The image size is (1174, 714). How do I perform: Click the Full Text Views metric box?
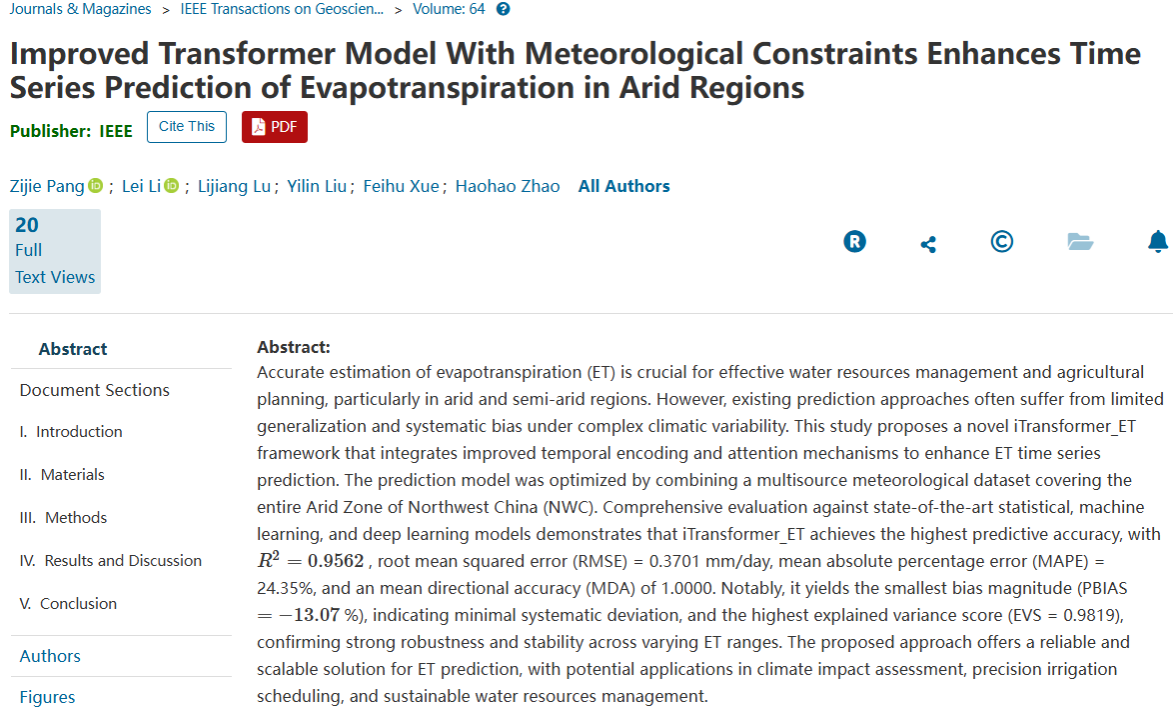(x=55, y=251)
